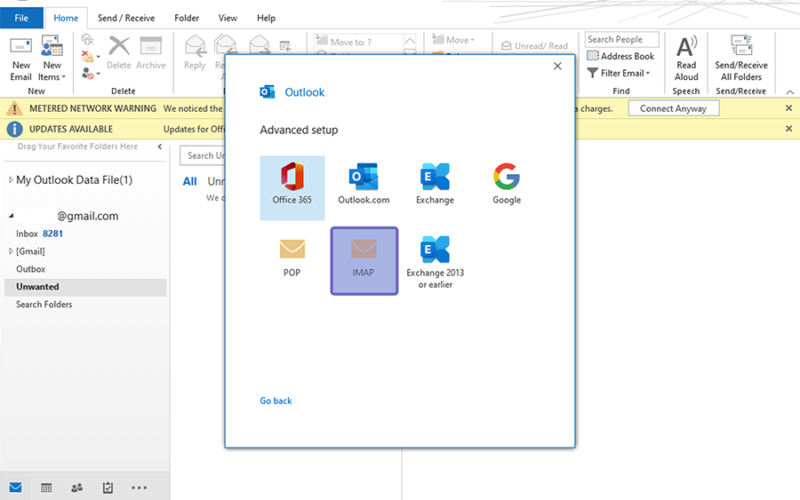Open the File tab

point(21,18)
